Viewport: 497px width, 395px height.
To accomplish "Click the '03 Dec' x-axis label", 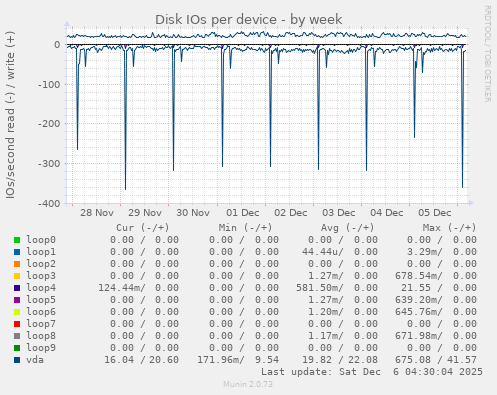I will click(x=339, y=213).
